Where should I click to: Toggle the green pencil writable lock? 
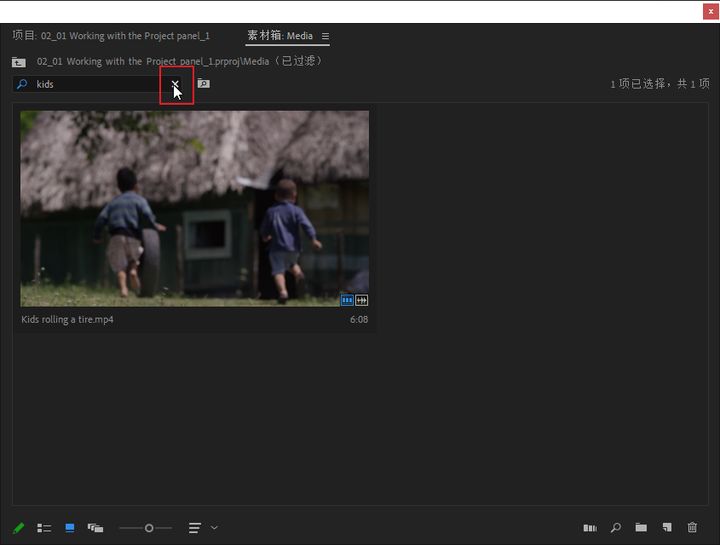(x=19, y=528)
